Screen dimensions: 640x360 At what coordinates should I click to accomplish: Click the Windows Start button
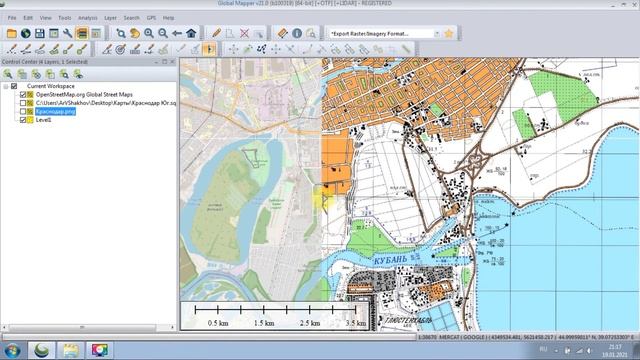[12, 350]
